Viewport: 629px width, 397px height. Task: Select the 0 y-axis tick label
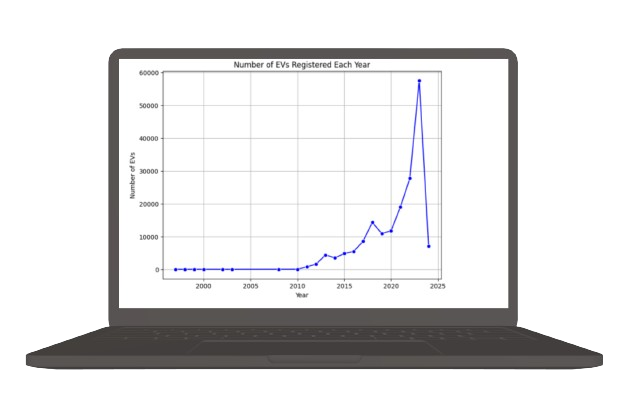(157, 270)
